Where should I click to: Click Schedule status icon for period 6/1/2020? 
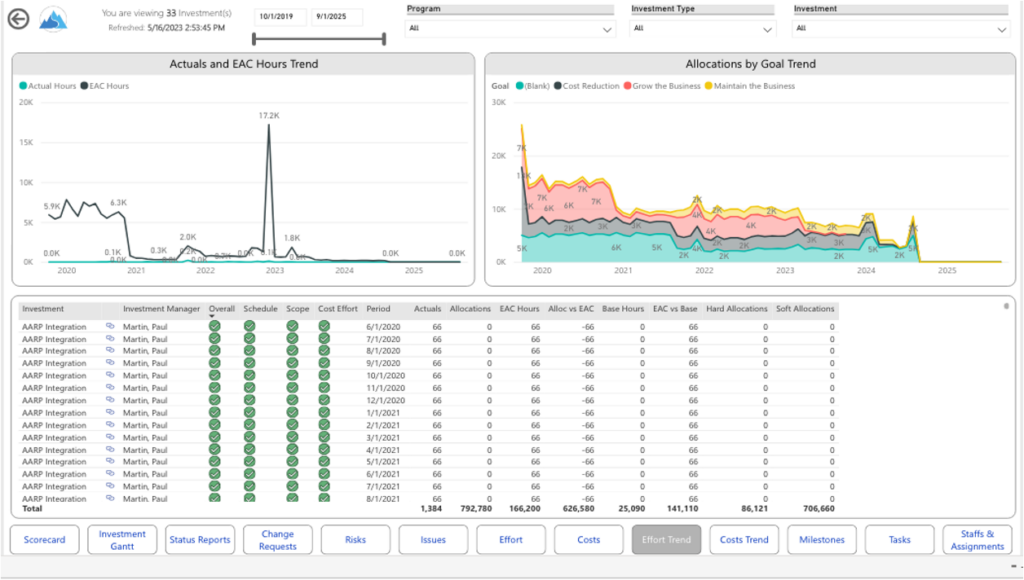tap(249, 326)
